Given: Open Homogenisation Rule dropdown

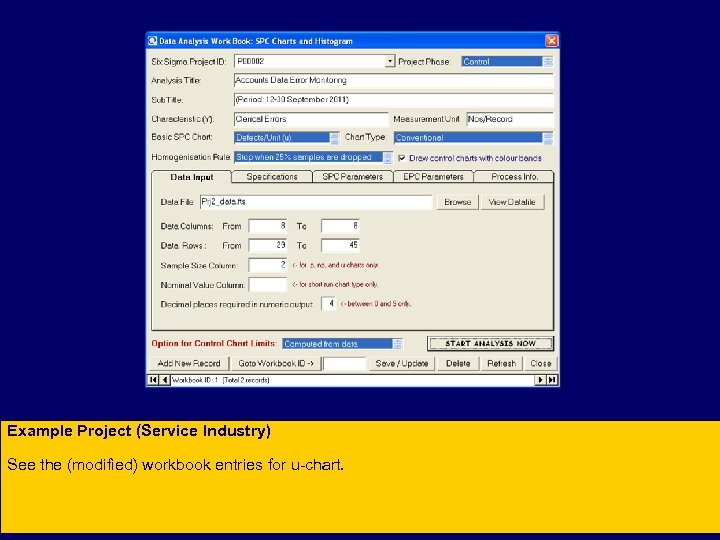Looking at the screenshot, I should (x=388, y=158).
